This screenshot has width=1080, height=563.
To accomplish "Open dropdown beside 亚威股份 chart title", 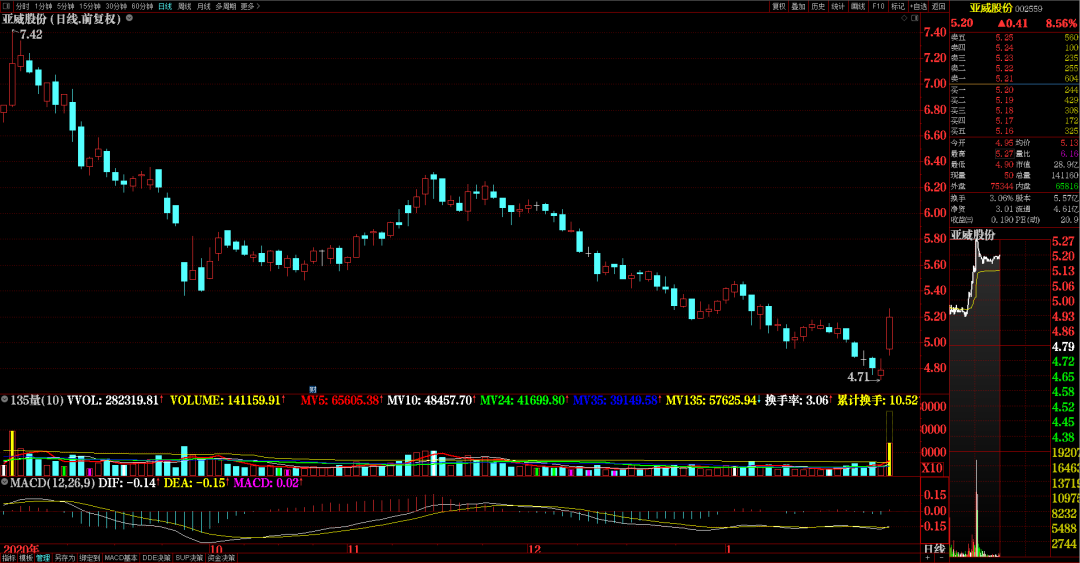I will point(129,18).
